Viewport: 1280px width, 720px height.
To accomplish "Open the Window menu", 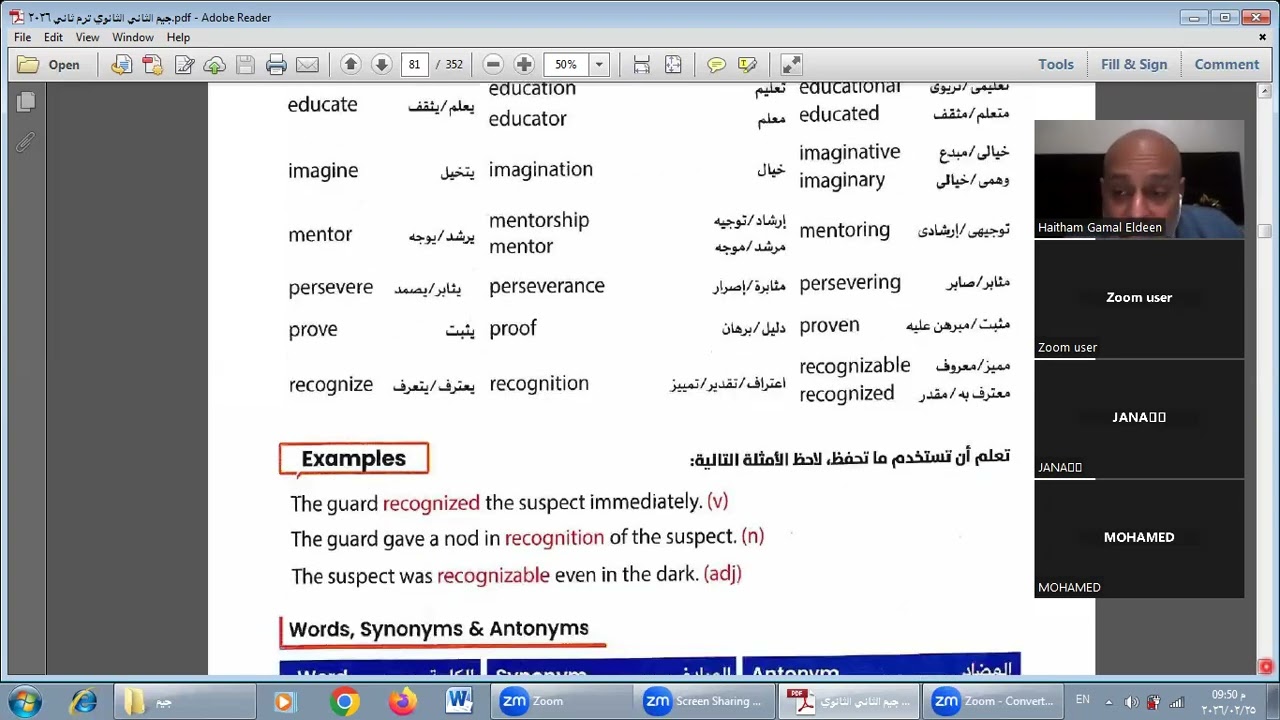I will 133,37.
